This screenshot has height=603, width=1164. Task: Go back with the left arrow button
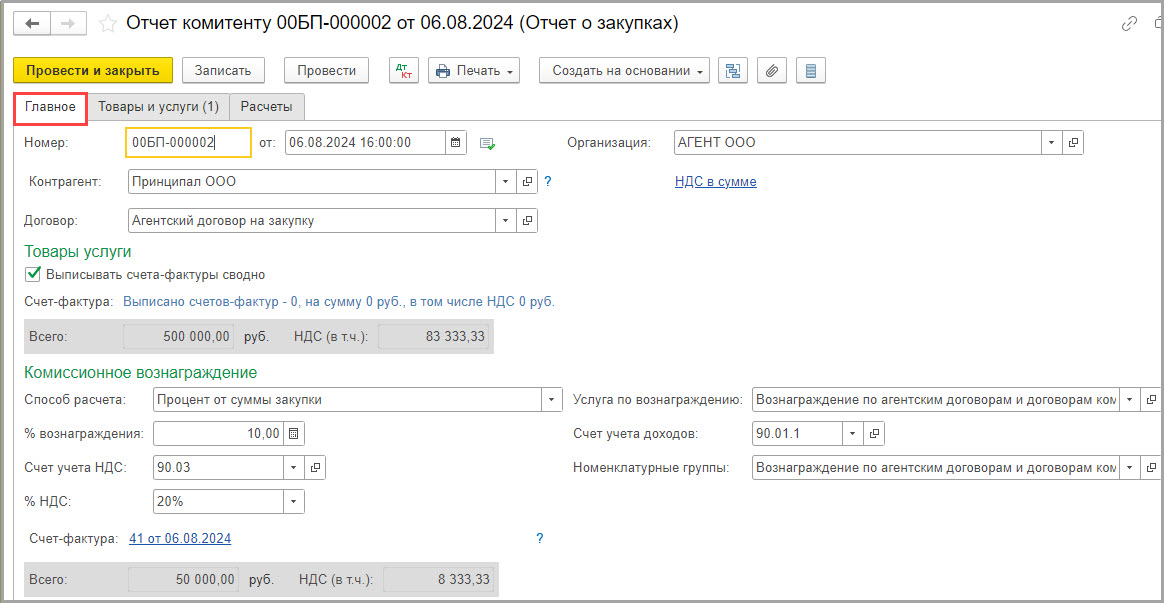click(32, 24)
